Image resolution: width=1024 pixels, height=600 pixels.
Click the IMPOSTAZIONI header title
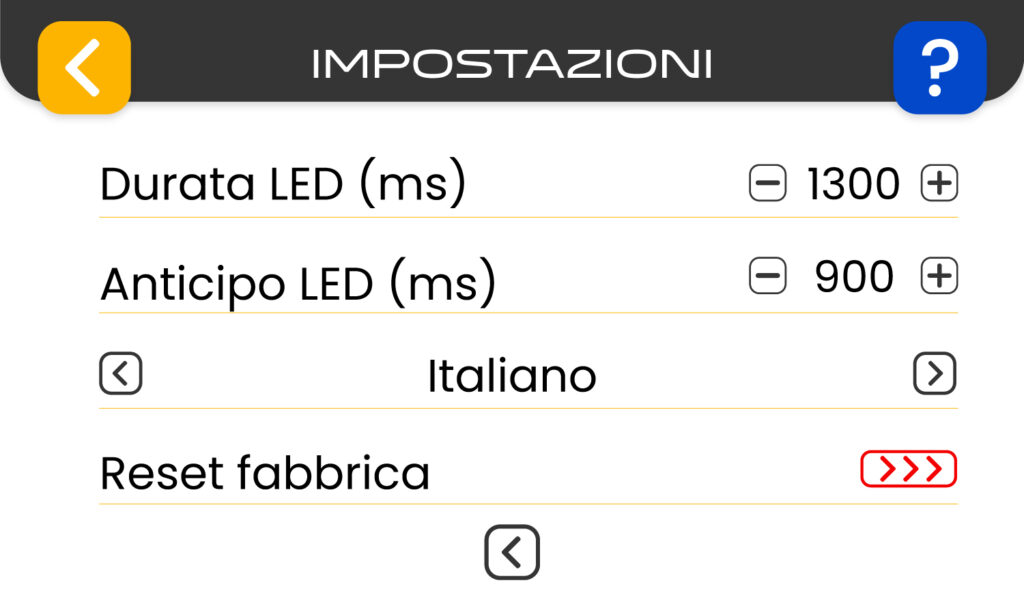pos(512,64)
